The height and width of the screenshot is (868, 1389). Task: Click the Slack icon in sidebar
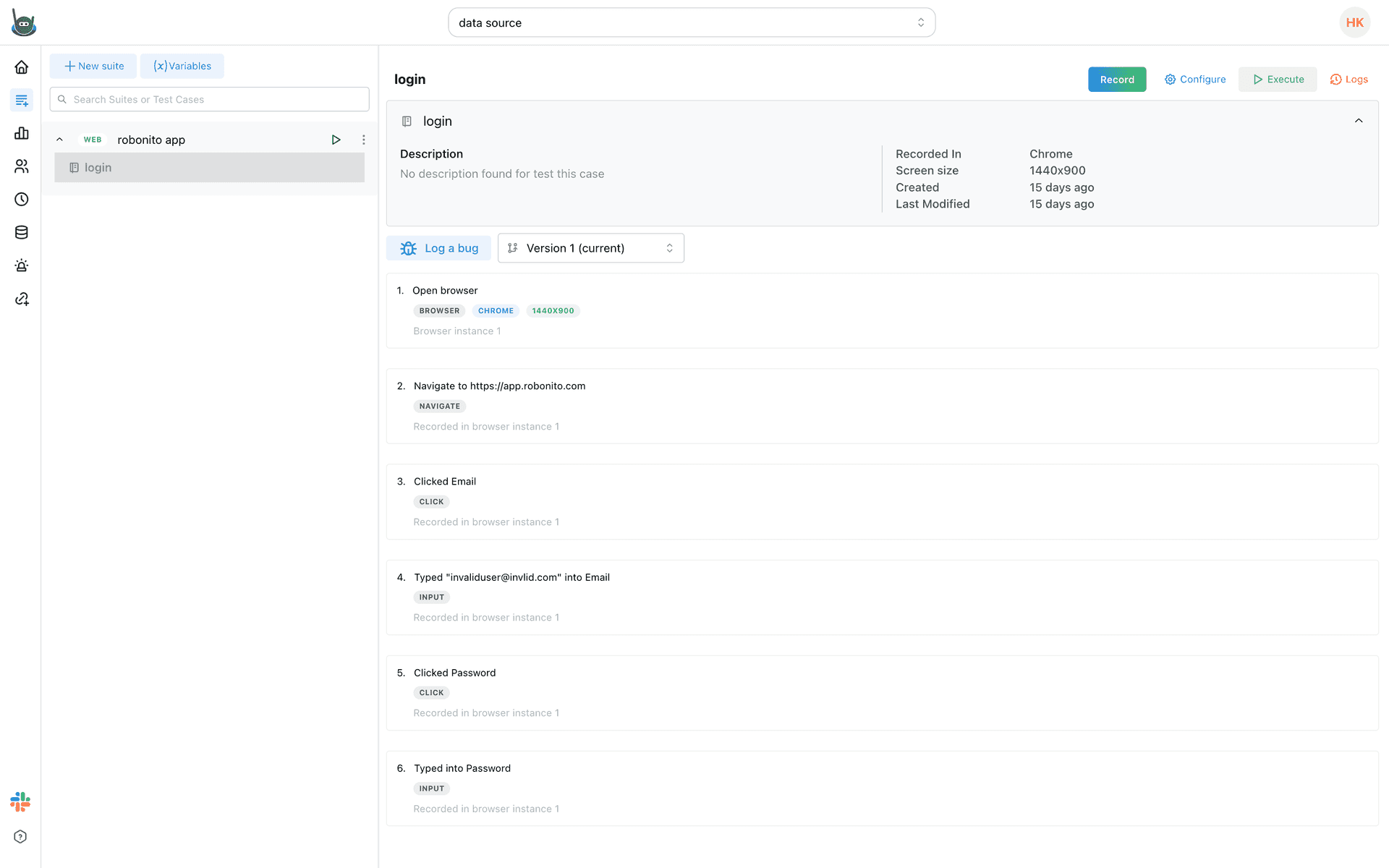(x=20, y=801)
